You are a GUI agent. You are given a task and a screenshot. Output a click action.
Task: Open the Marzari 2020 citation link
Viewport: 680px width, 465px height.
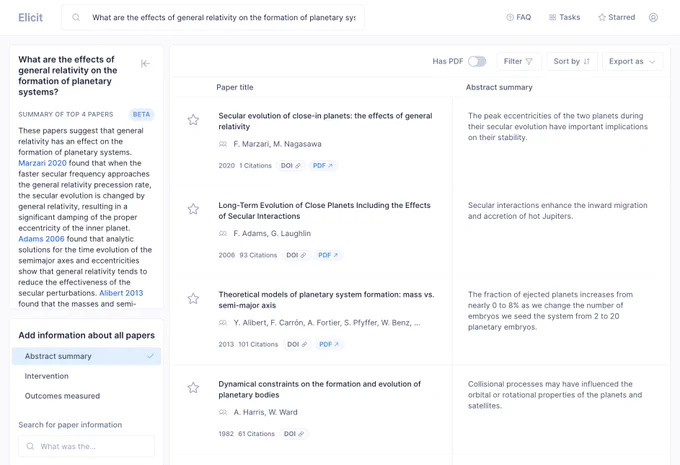(42, 163)
